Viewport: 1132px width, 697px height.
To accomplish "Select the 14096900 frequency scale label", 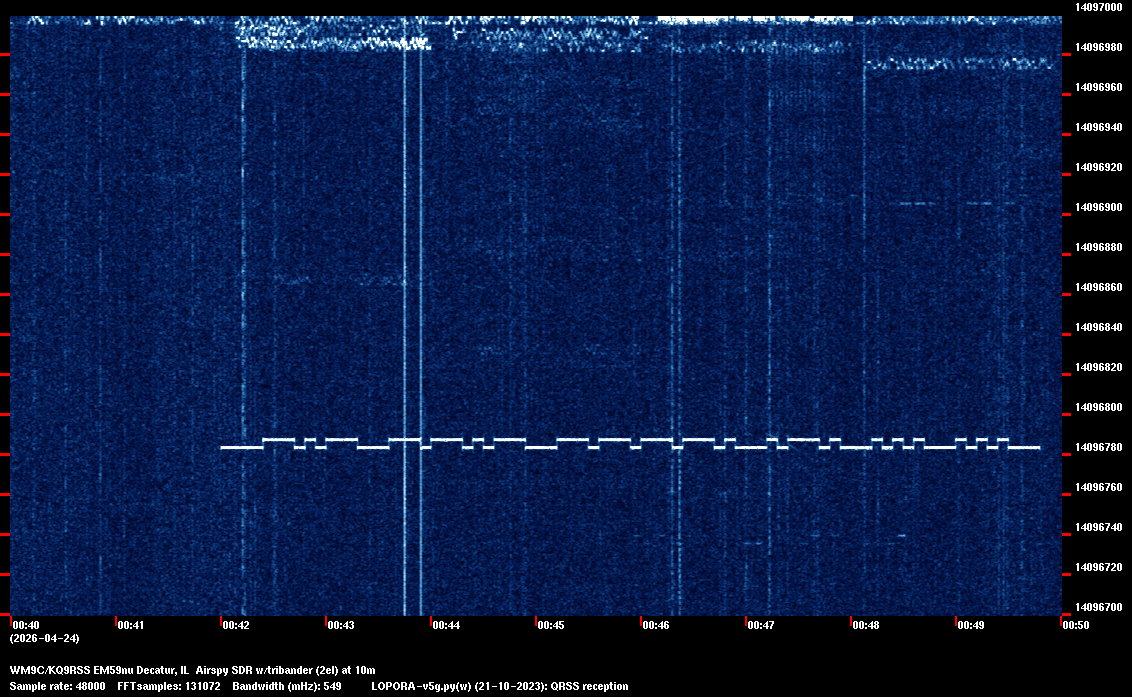I will coord(1097,207).
